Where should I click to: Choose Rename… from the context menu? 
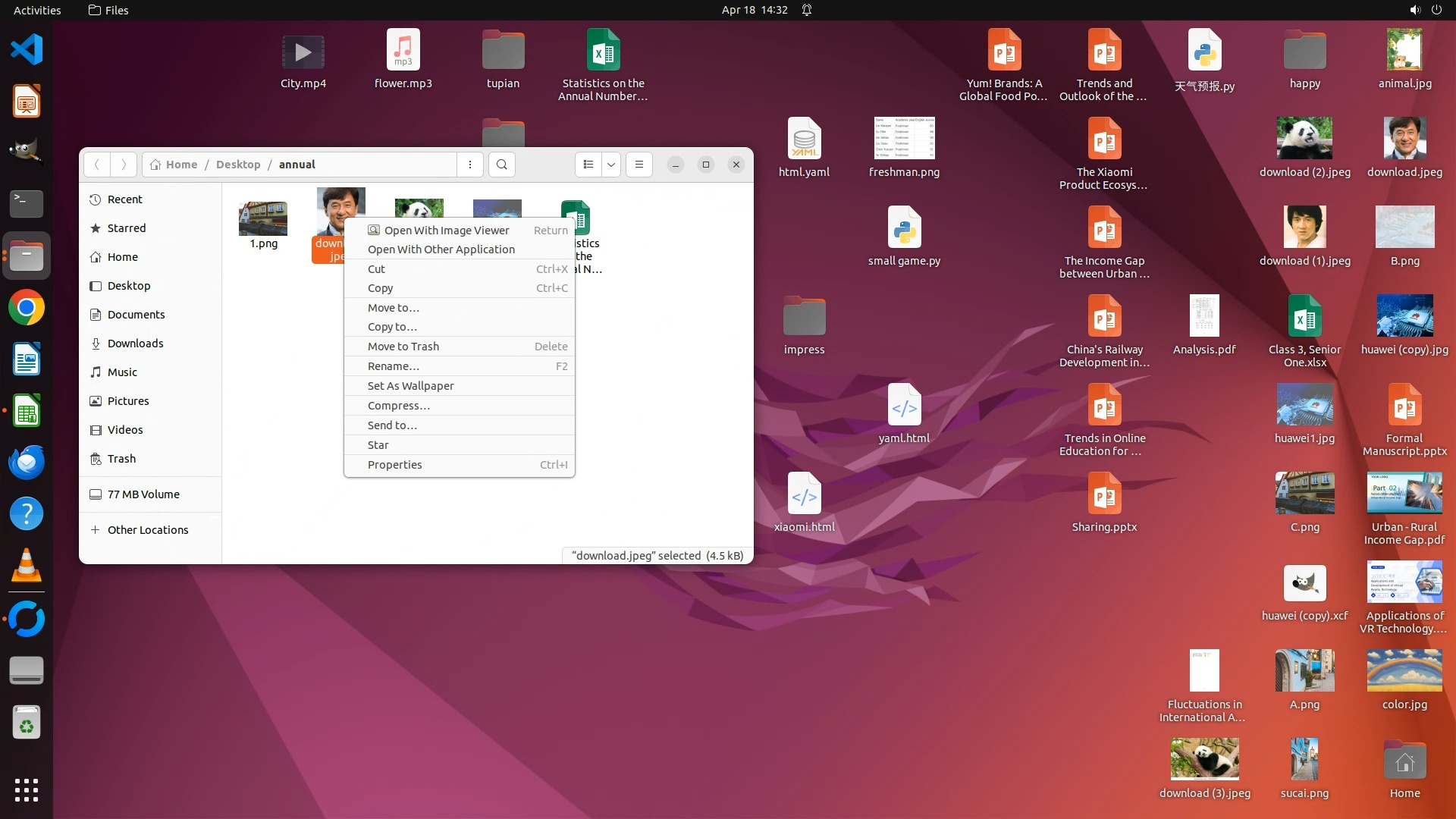pos(393,366)
